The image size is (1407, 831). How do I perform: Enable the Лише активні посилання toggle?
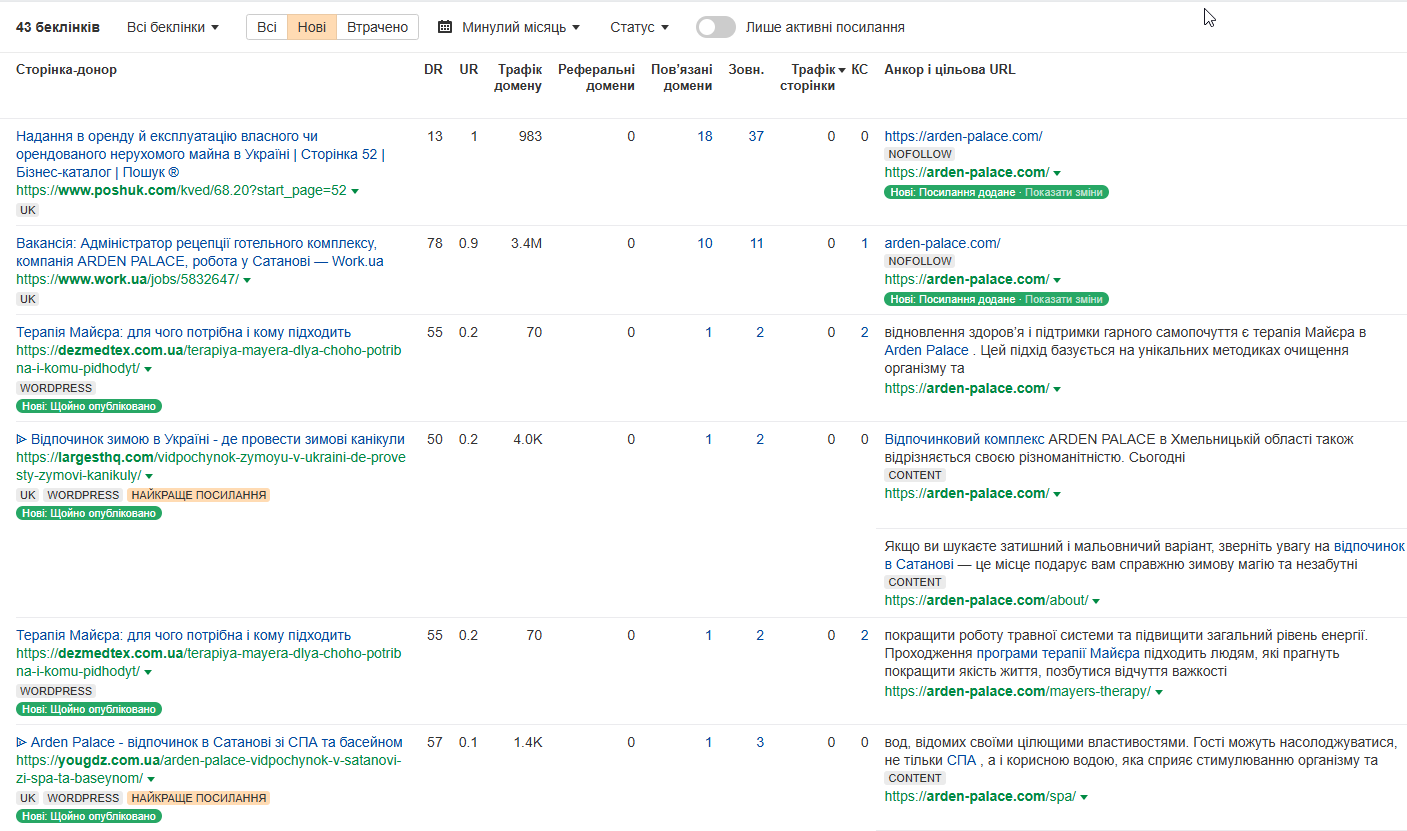coord(716,27)
